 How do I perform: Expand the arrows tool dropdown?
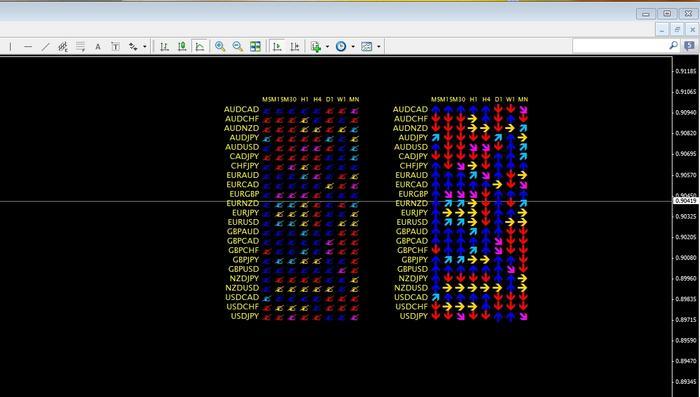(145, 46)
